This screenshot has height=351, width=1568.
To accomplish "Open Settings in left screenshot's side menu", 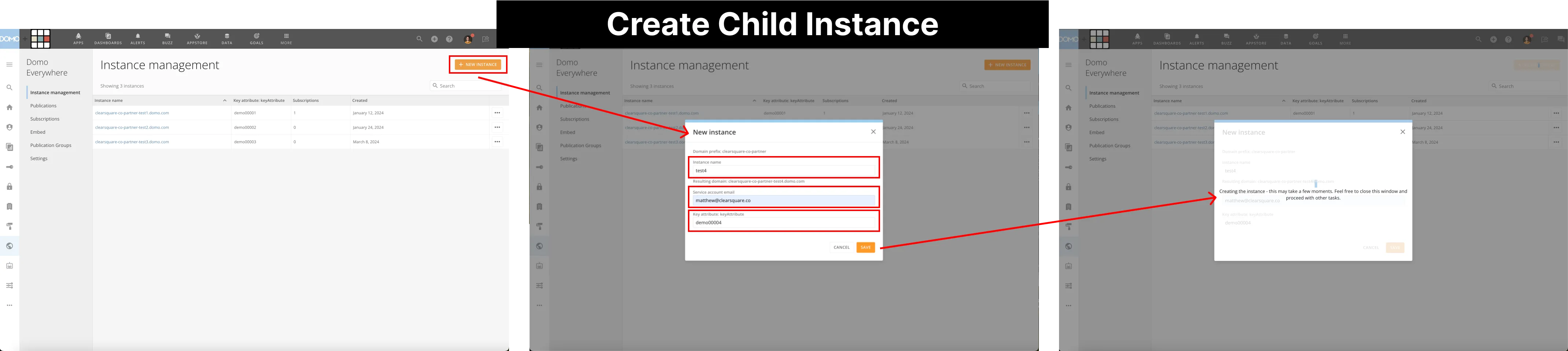I will pyautogui.click(x=39, y=159).
